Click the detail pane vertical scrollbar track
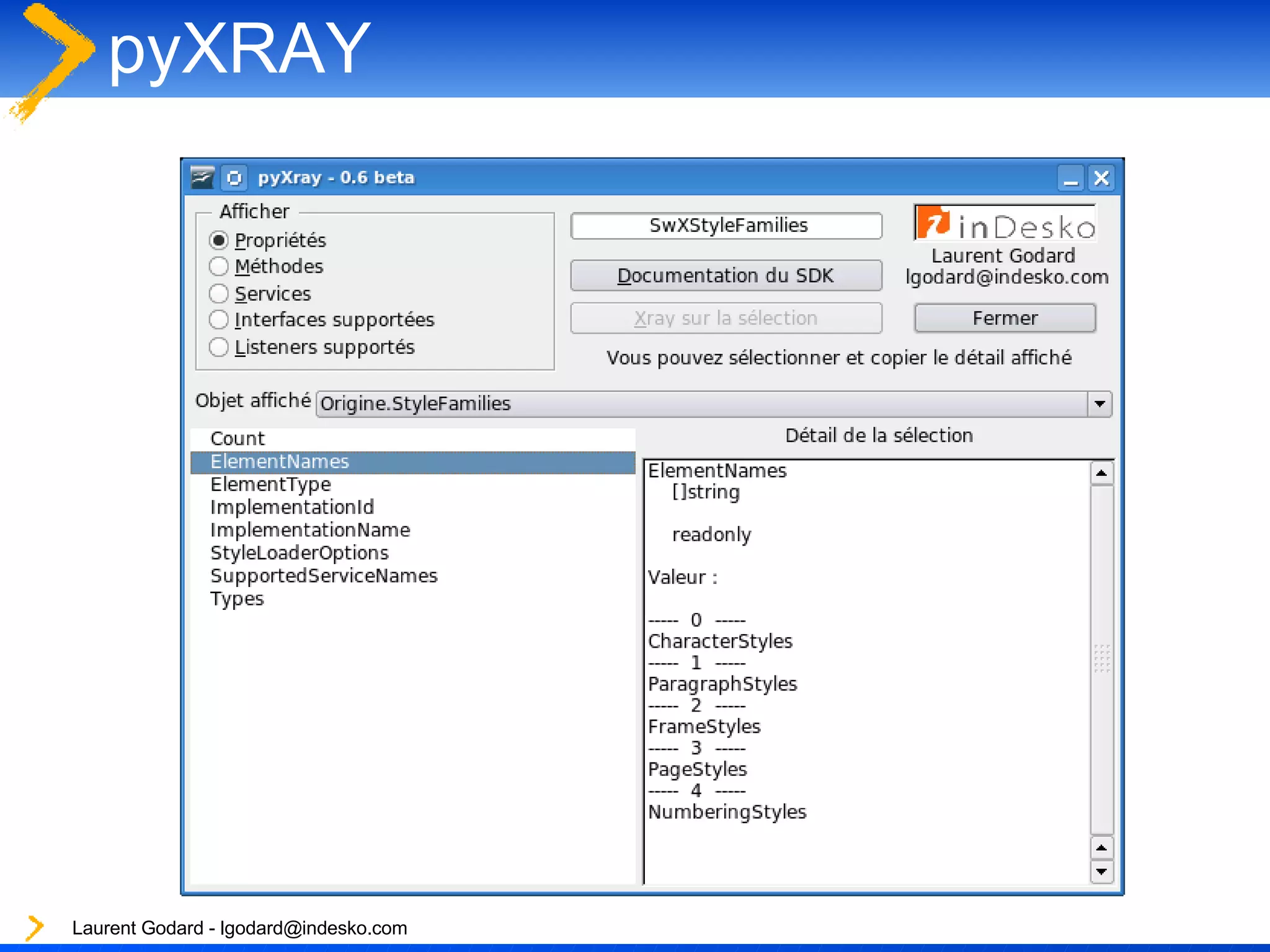The image size is (1270, 952). click(x=1102, y=660)
